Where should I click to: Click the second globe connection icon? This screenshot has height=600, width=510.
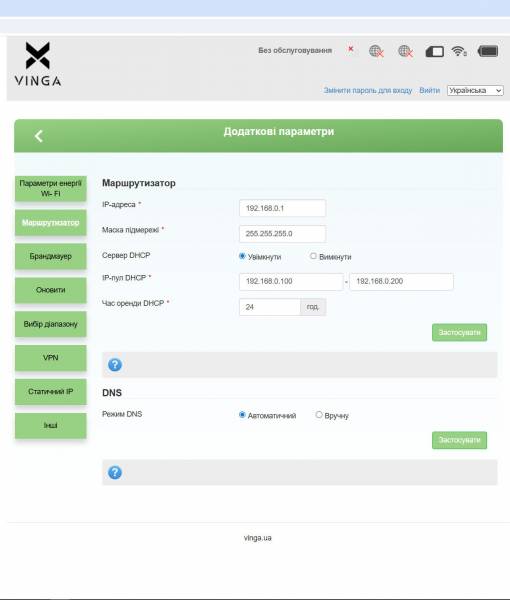click(x=406, y=51)
